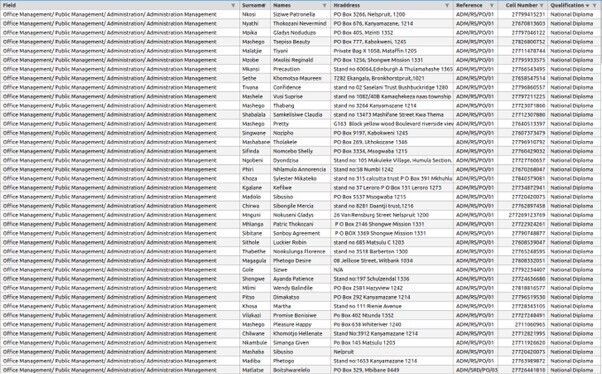Select names cell Luckier Robin
This screenshot has width=602, height=374.
coord(301,242)
